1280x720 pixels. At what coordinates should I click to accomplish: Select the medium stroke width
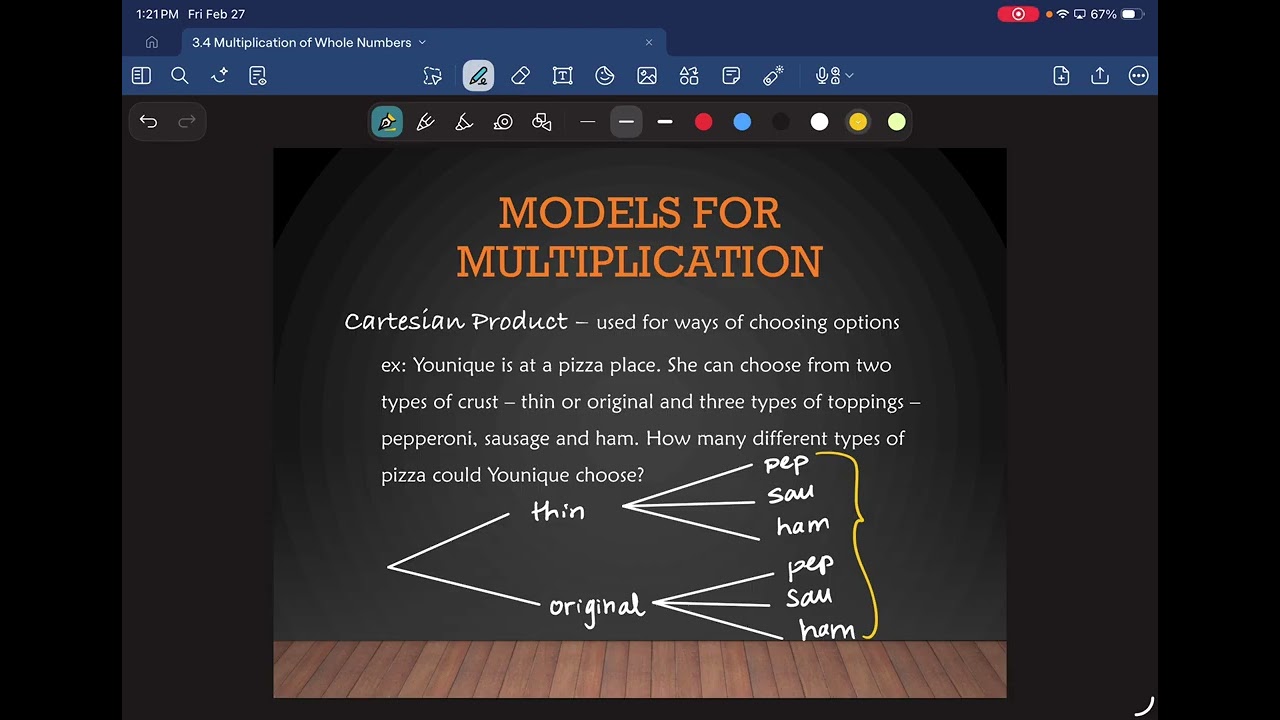click(x=626, y=122)
